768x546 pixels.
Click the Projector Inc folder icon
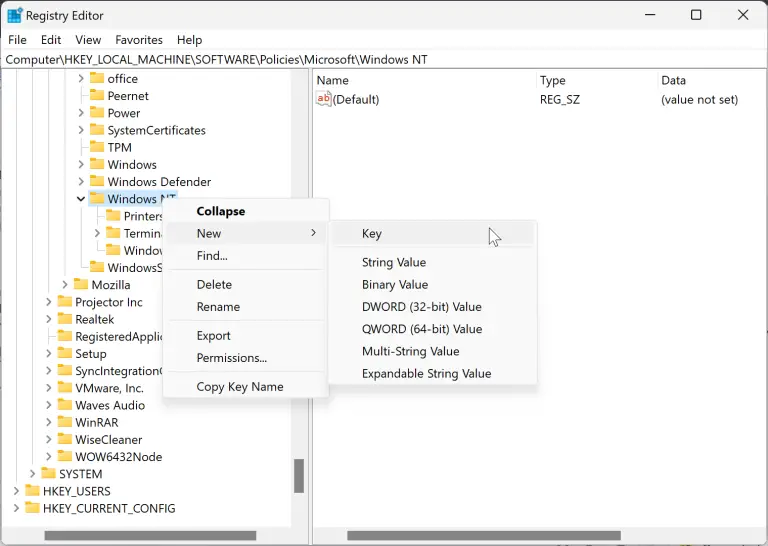pos(65,302)
